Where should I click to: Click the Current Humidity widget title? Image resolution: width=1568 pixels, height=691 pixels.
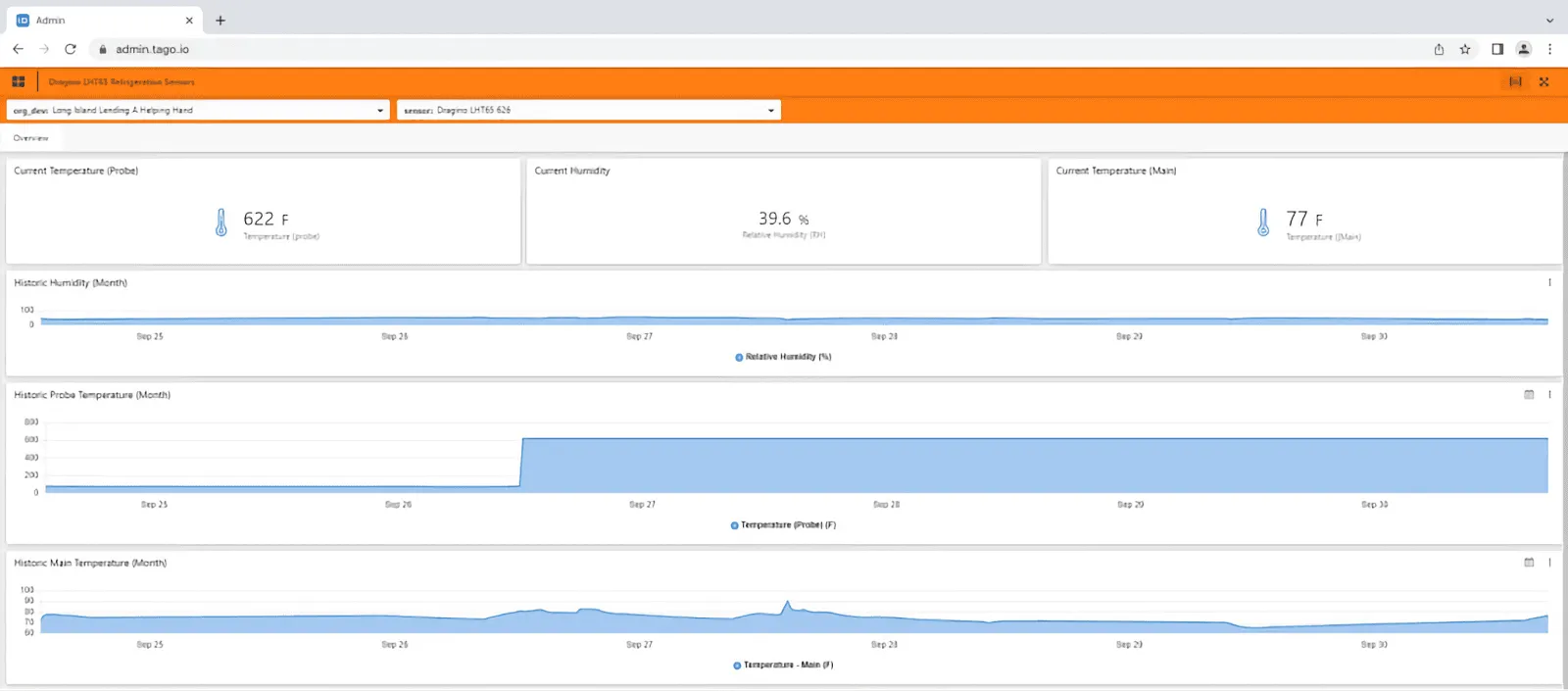pyautogui.click(x=572, y=171)
